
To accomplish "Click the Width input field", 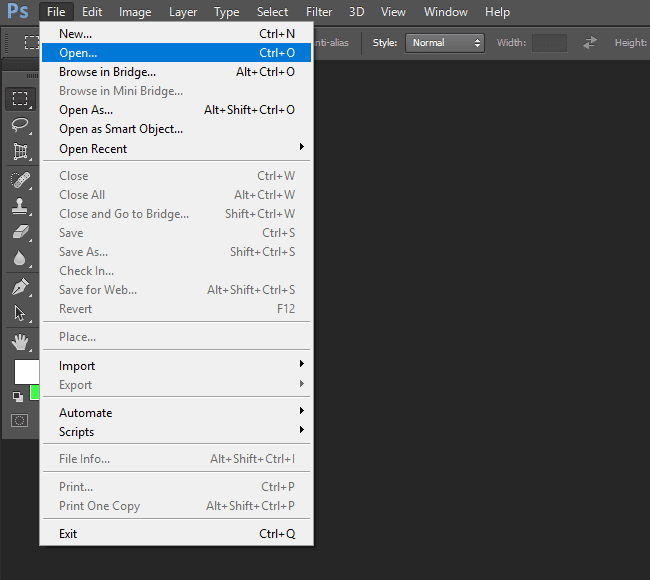I will (549, 43).
